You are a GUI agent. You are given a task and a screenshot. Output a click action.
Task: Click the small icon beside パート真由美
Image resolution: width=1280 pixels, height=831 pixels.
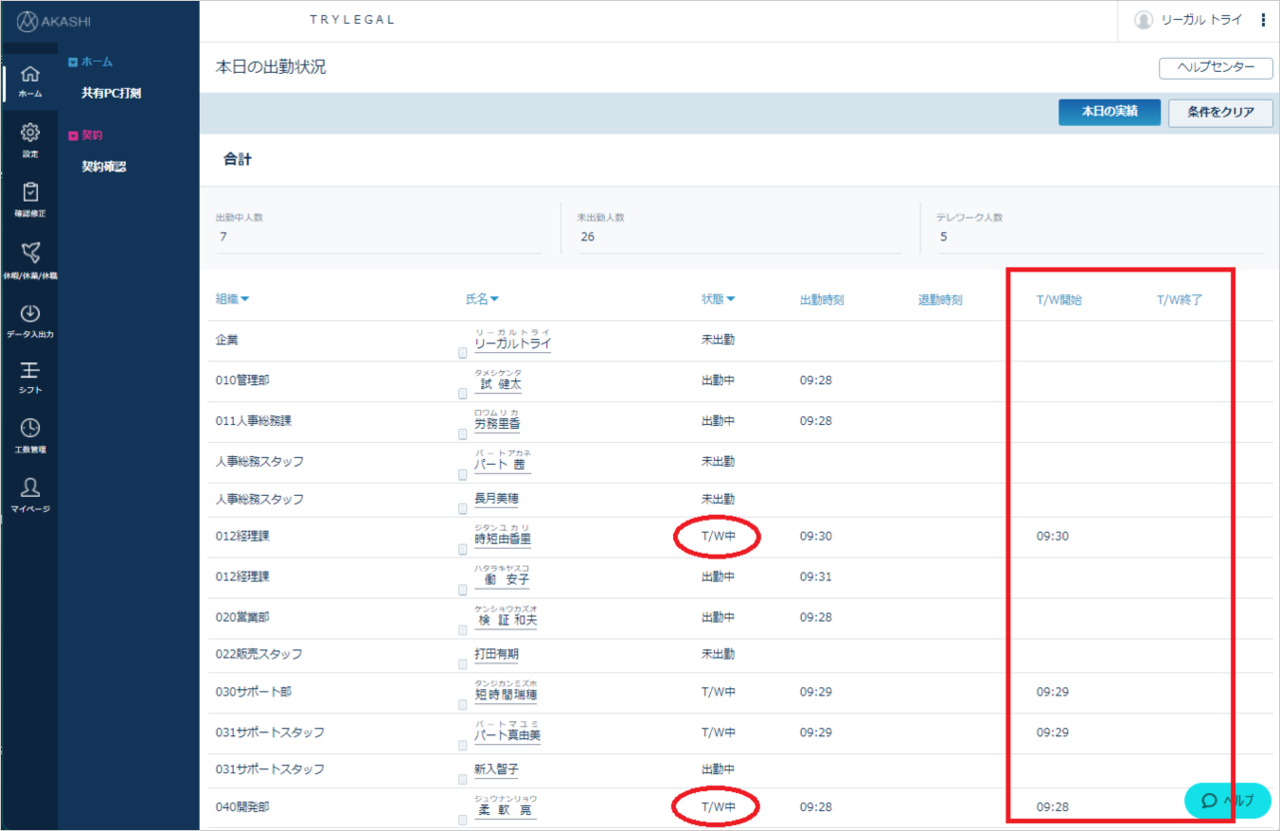462,746
